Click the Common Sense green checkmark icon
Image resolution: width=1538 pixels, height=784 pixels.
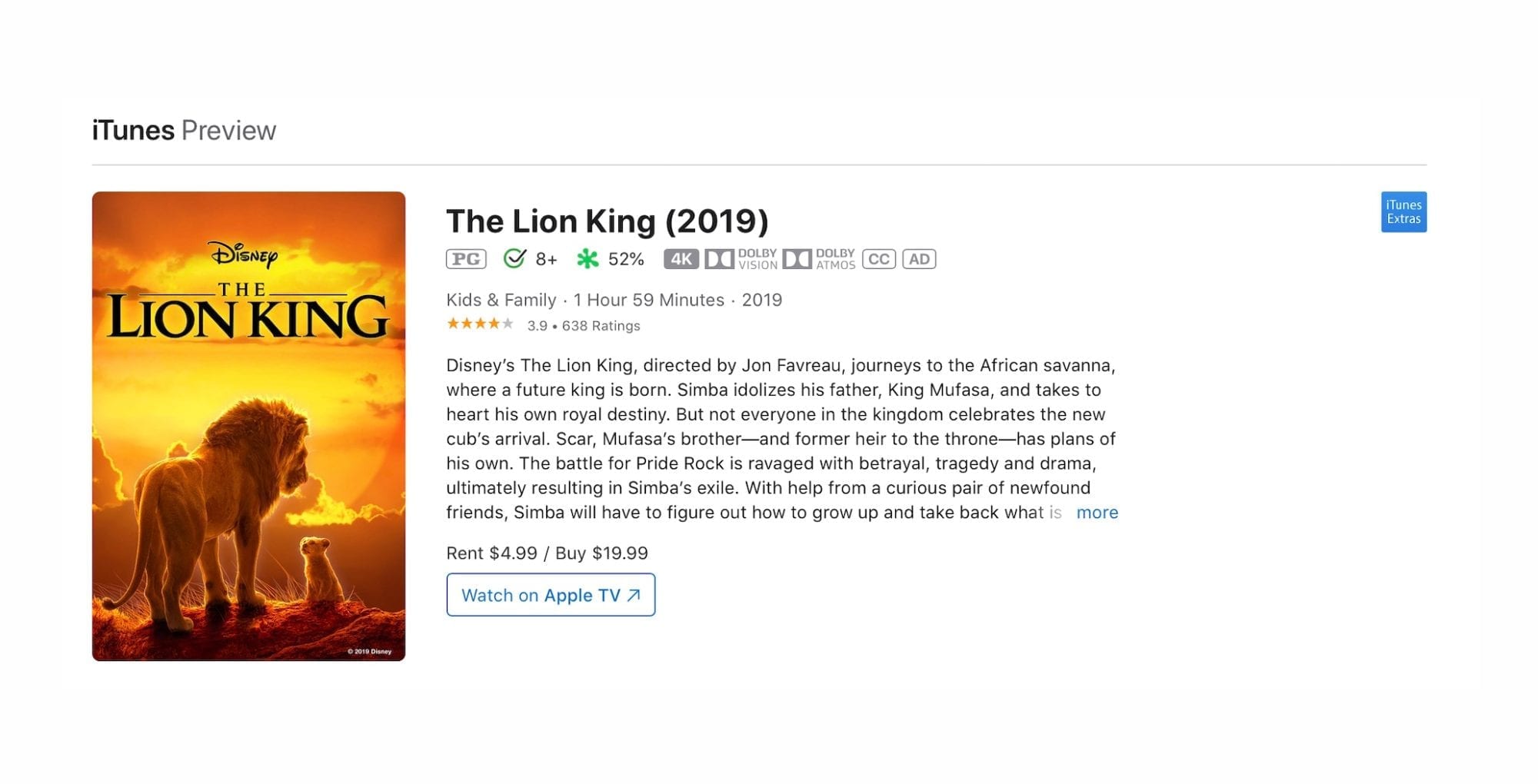(x=514, y=258)
